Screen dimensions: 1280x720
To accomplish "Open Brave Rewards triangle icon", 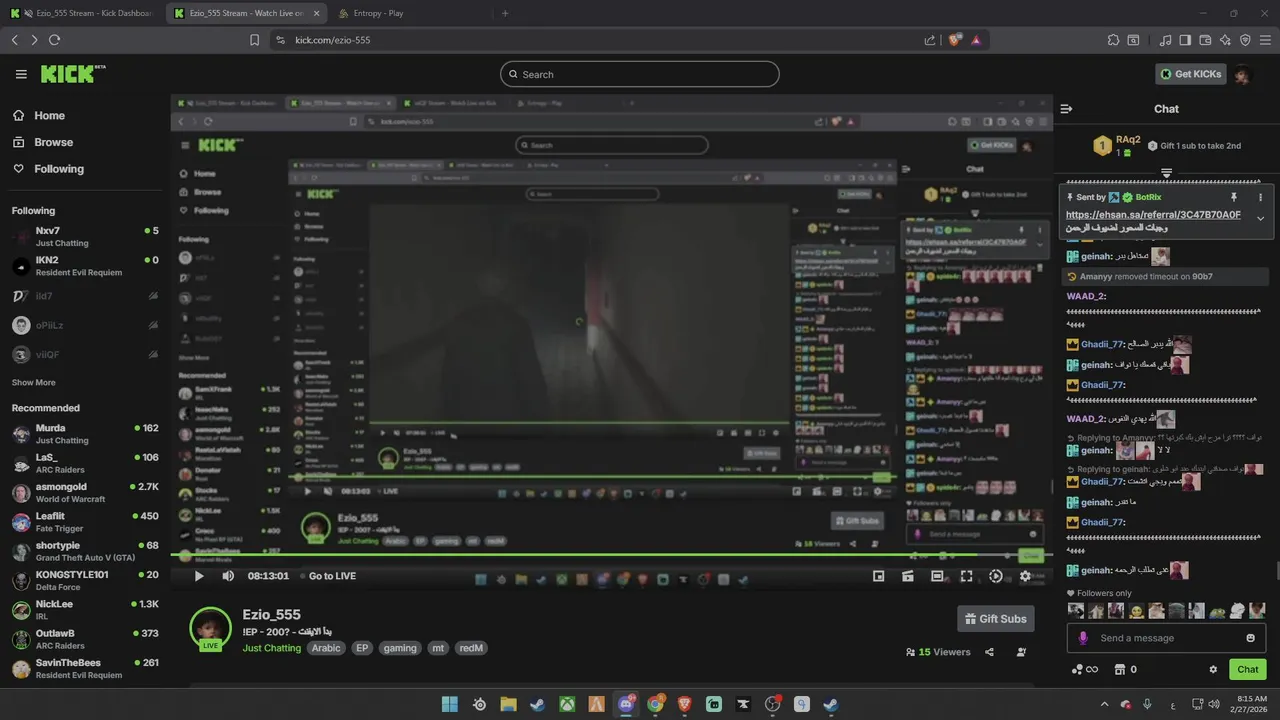I will [976, 40].
